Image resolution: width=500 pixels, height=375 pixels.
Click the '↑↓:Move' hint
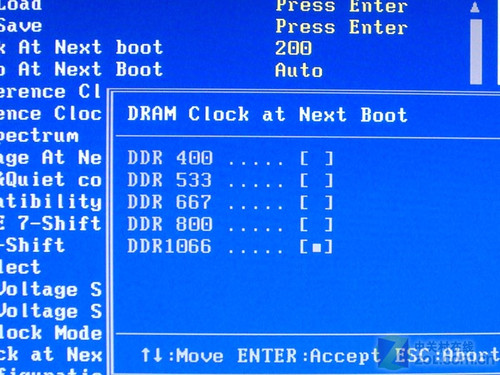(182, 356)
